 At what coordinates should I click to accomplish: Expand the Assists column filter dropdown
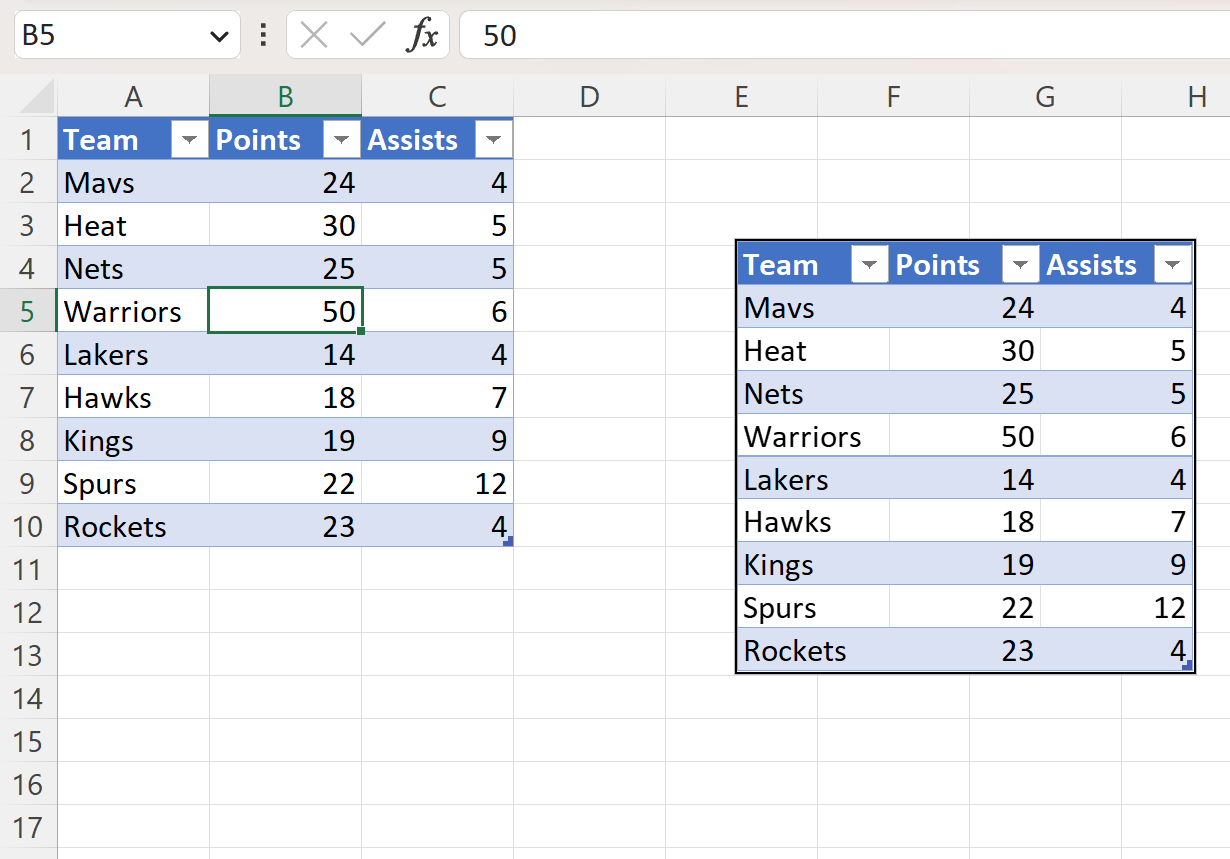click(x=493, y=140)
